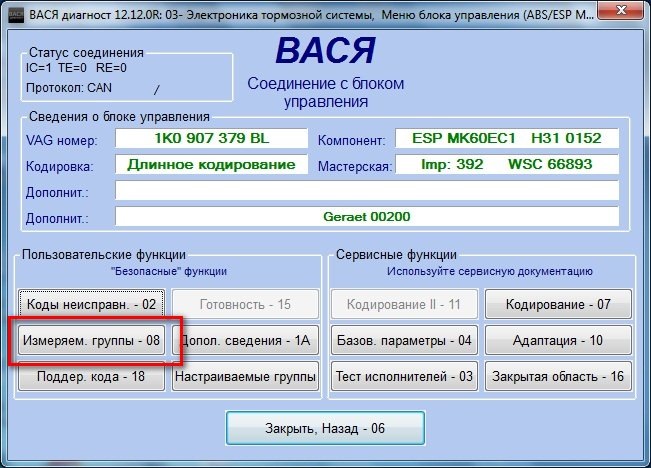
Task: Open 'Кодирование - 07' coding function
Action: pos(558,304)
